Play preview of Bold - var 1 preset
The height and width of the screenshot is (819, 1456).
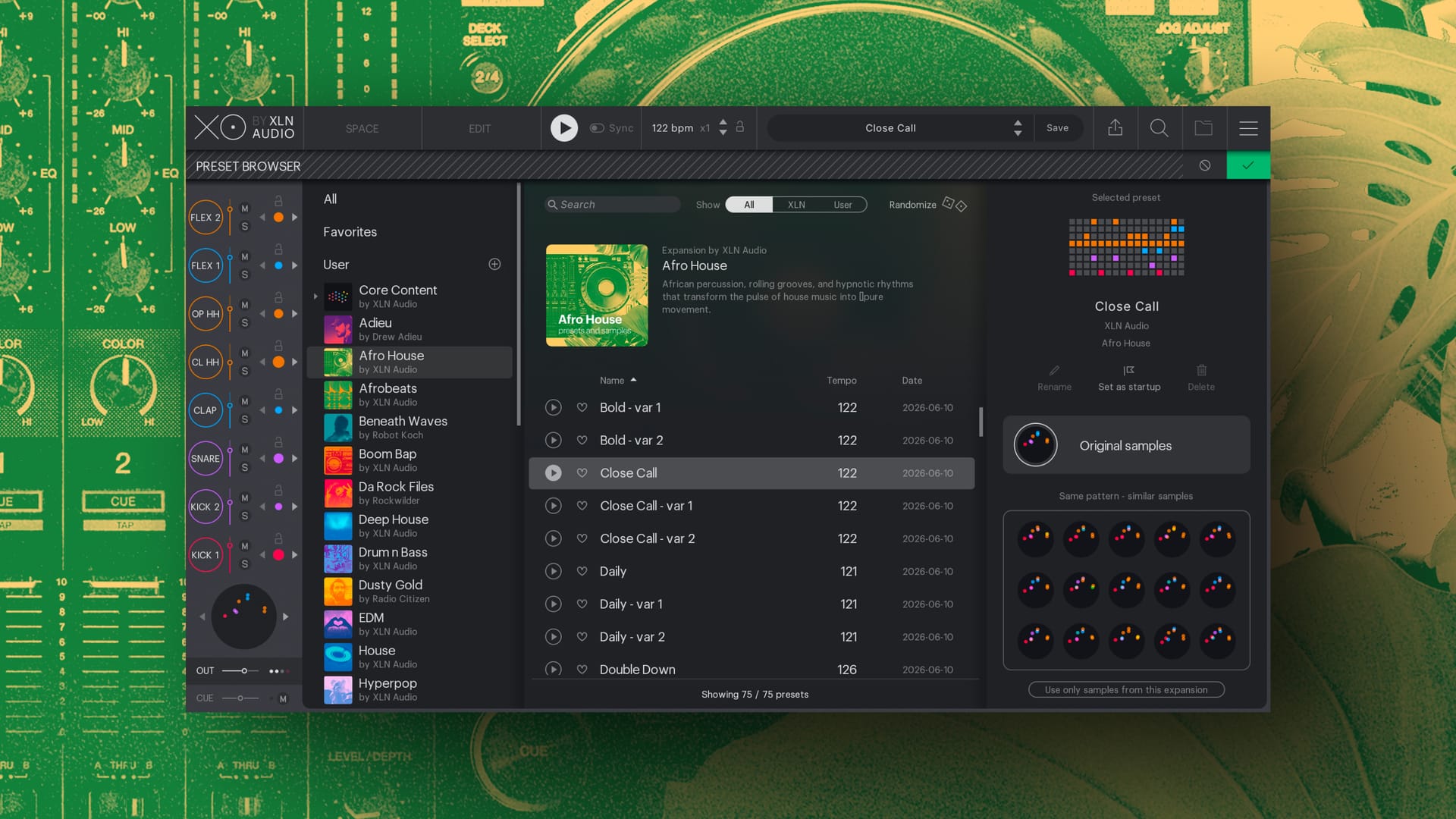point(554,407)
